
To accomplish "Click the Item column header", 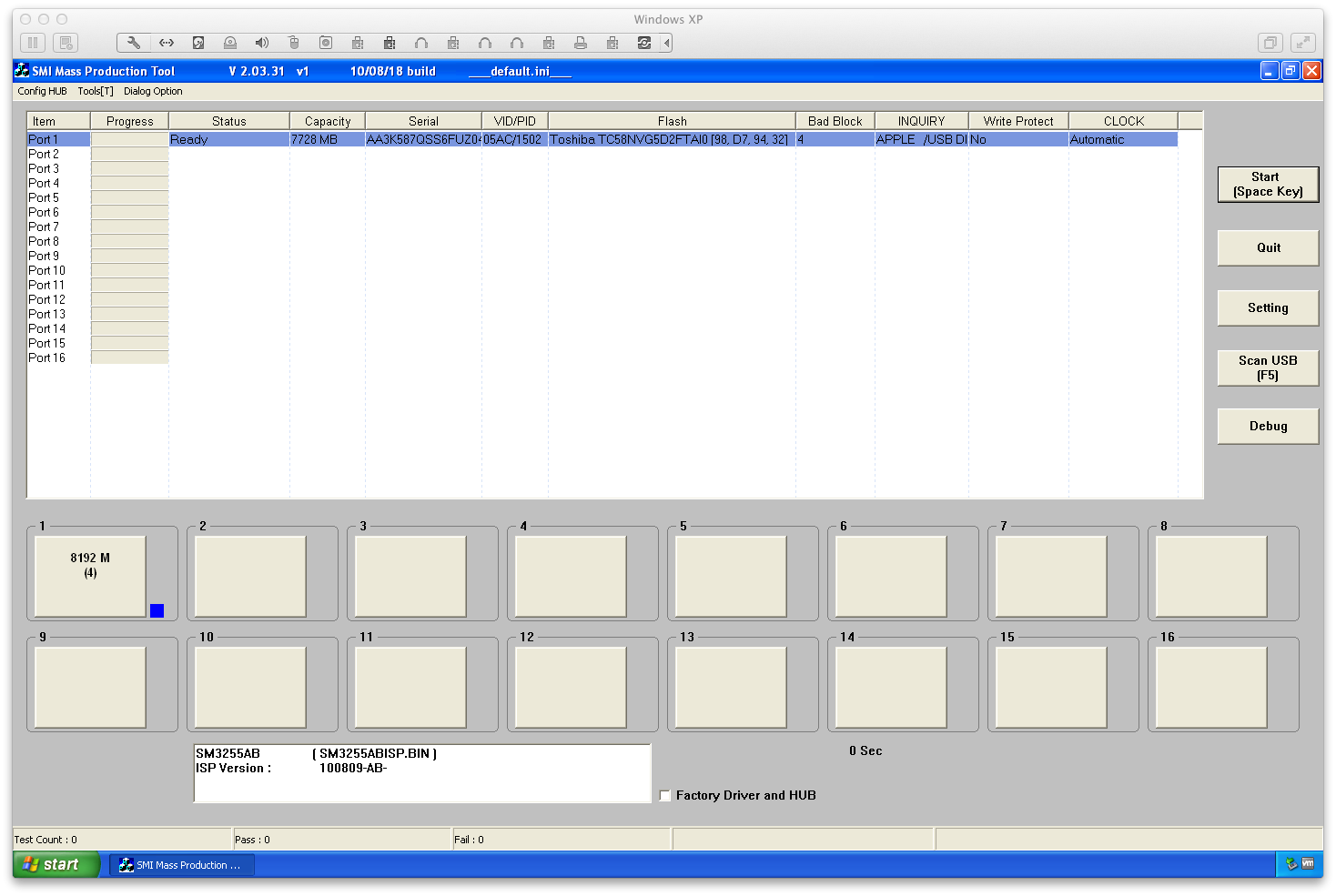I will point(58,121).
